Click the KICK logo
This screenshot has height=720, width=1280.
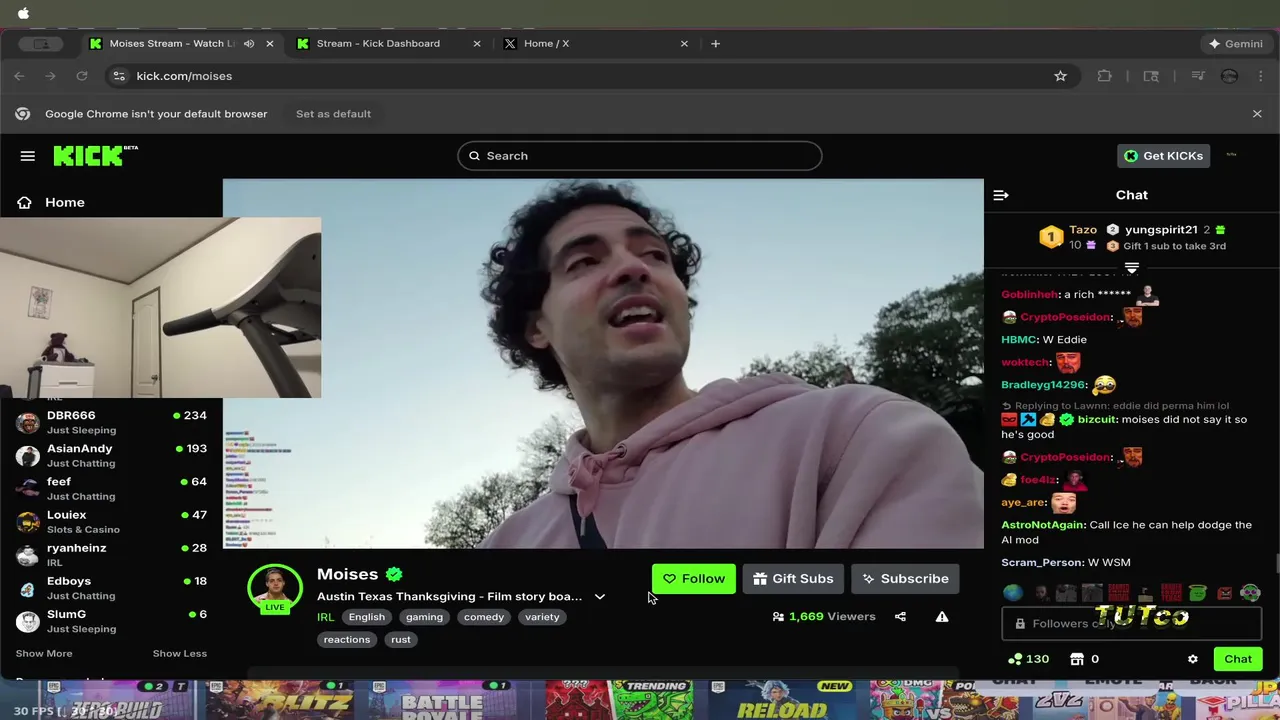95,155
